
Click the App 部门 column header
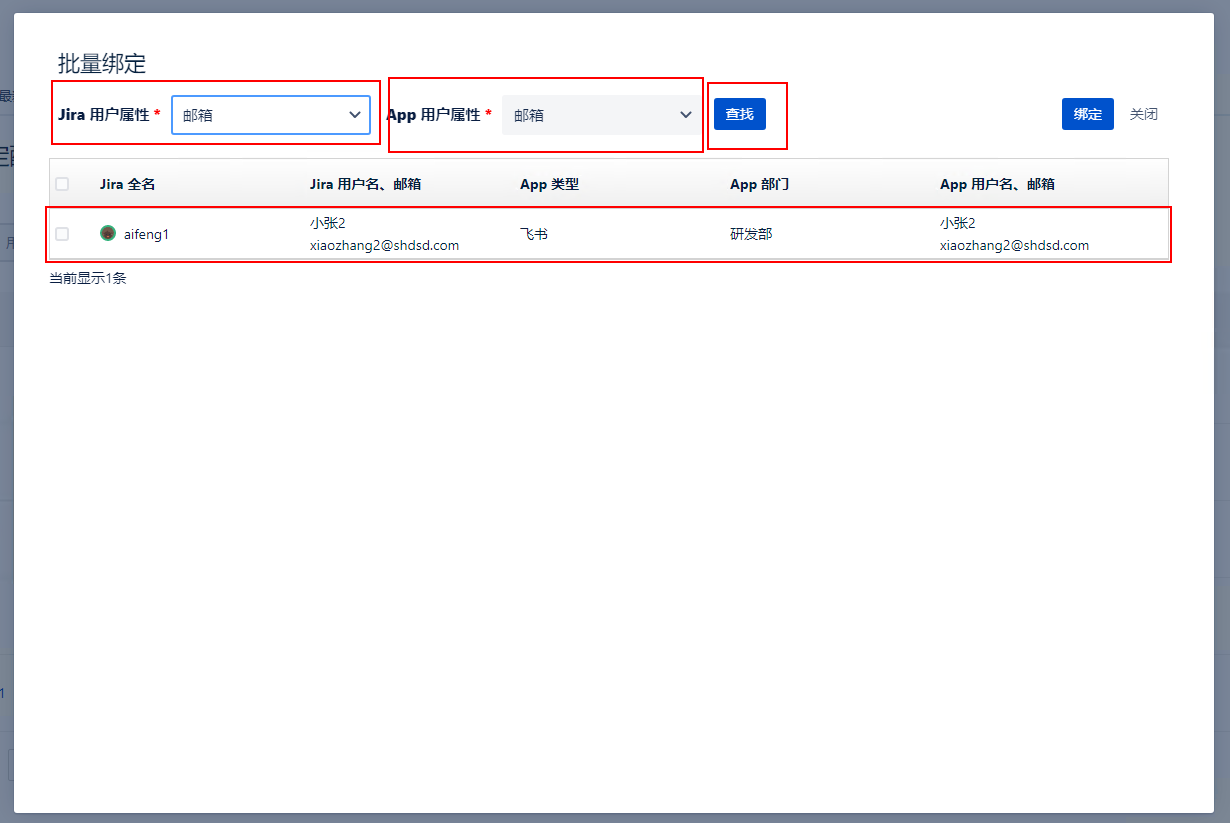pyautogui.click(x=759, y=184)
